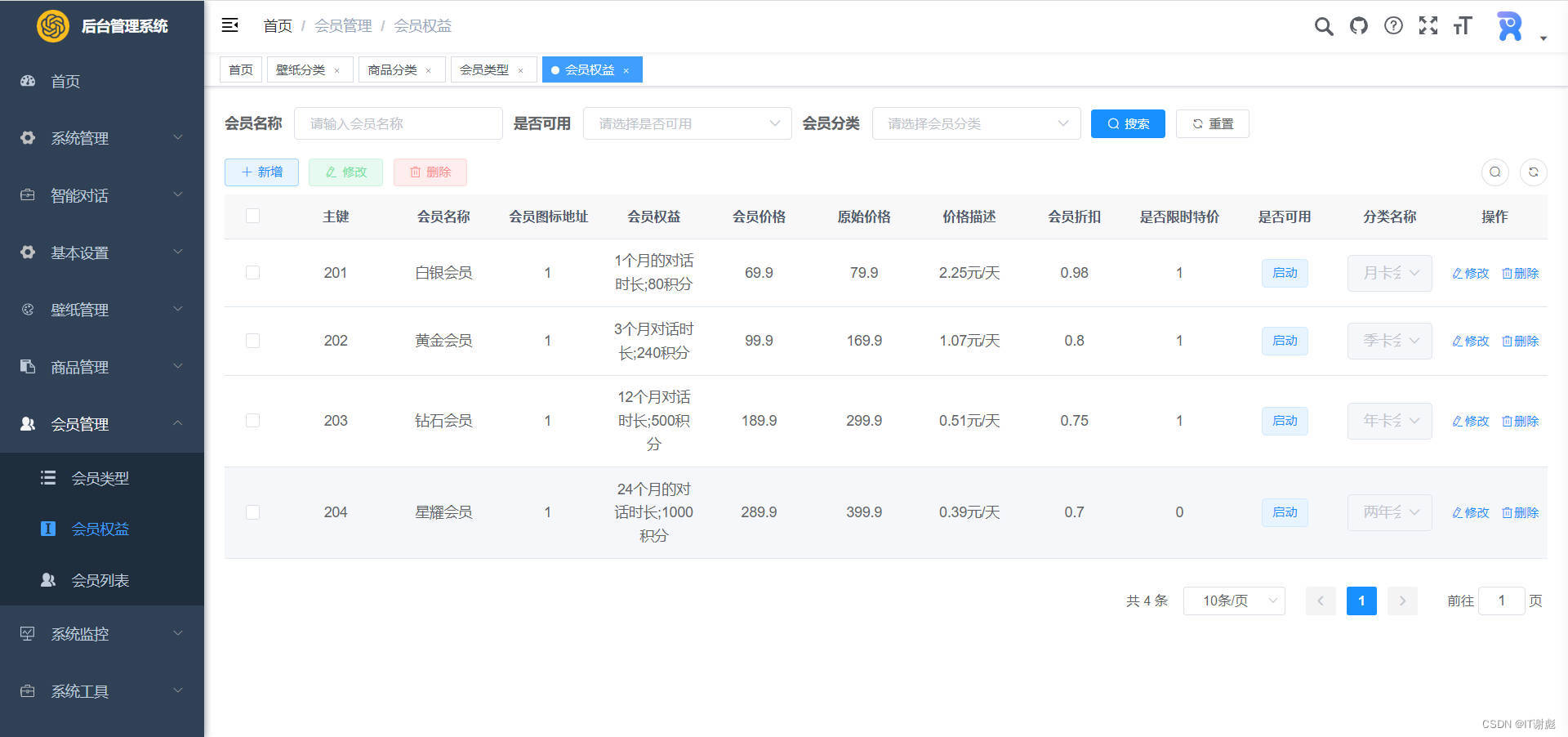Open the 请选择会员分类 dropdown
The image size is (1568, 737).
[976, 123]
